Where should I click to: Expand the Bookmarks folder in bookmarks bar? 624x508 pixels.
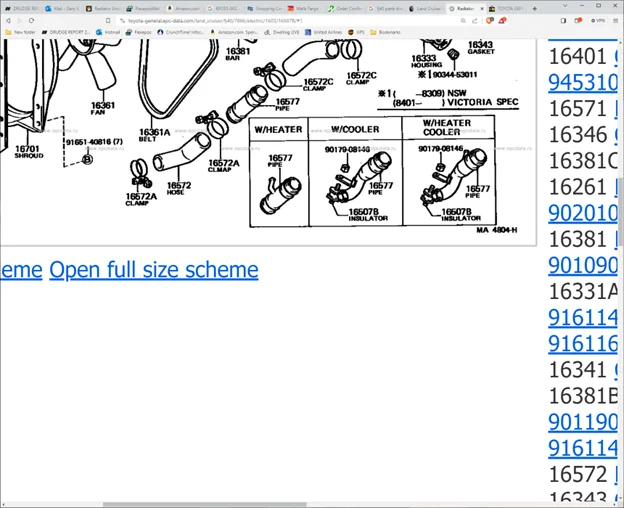point(386,32)
